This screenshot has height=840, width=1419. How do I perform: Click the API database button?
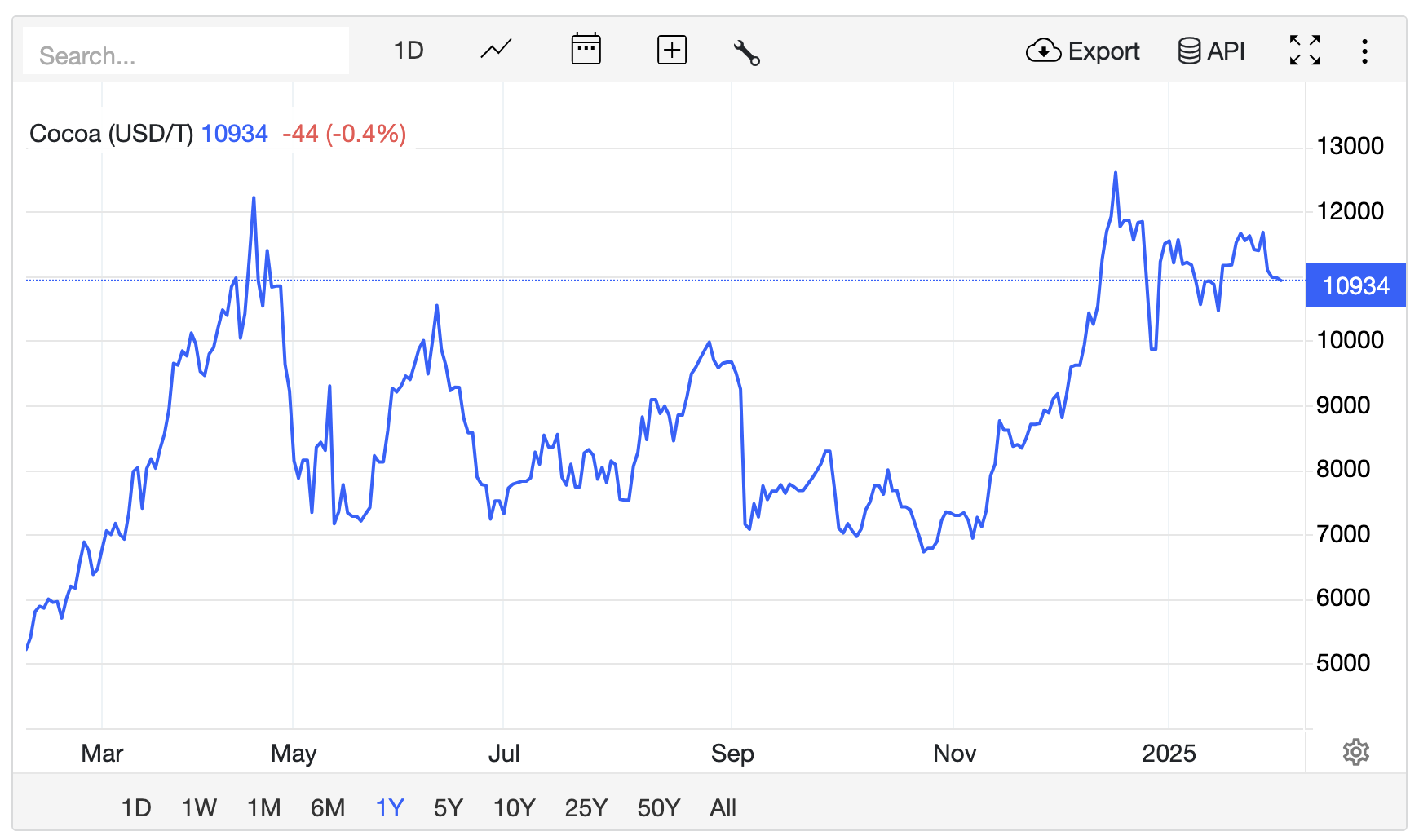(1211, 51)
